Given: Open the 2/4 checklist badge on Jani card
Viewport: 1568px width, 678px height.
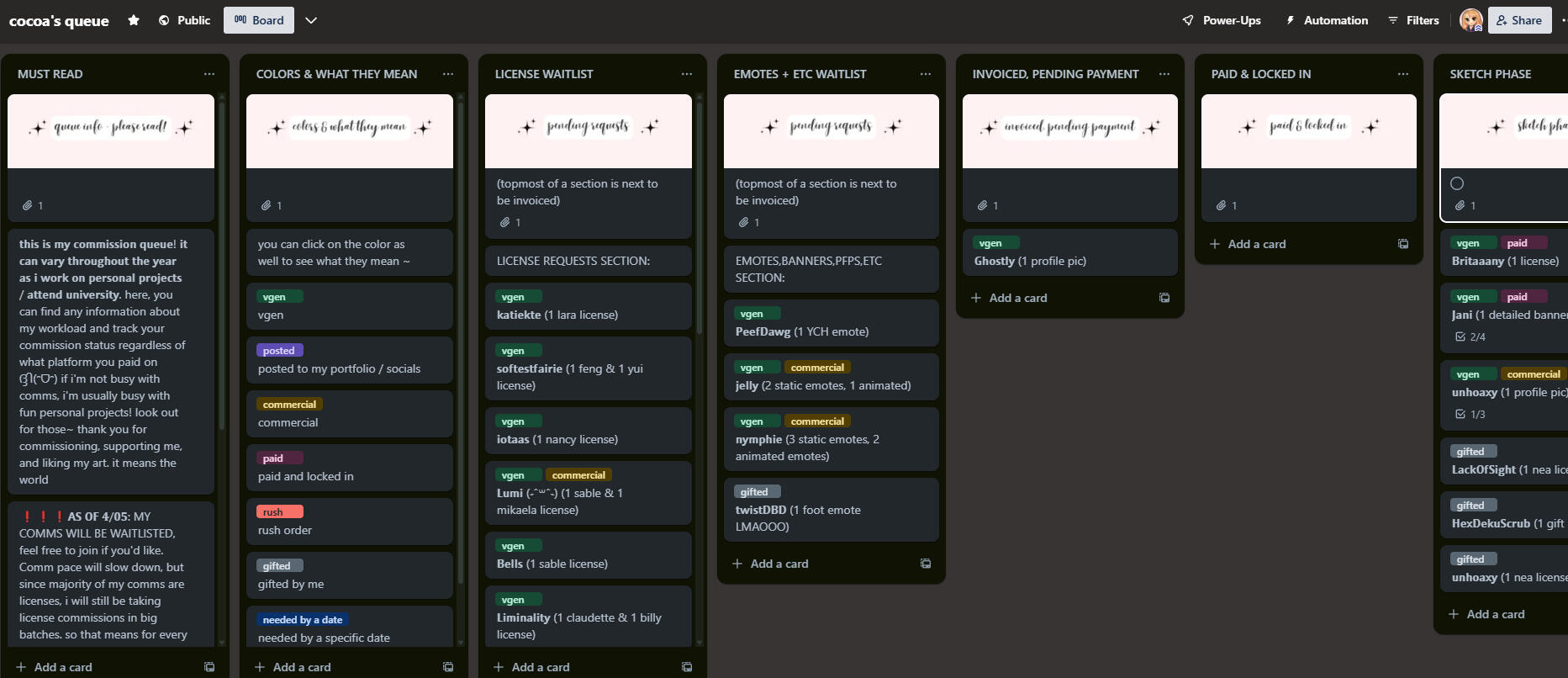Looking at the screenshot, I should tap(1470, 336).
